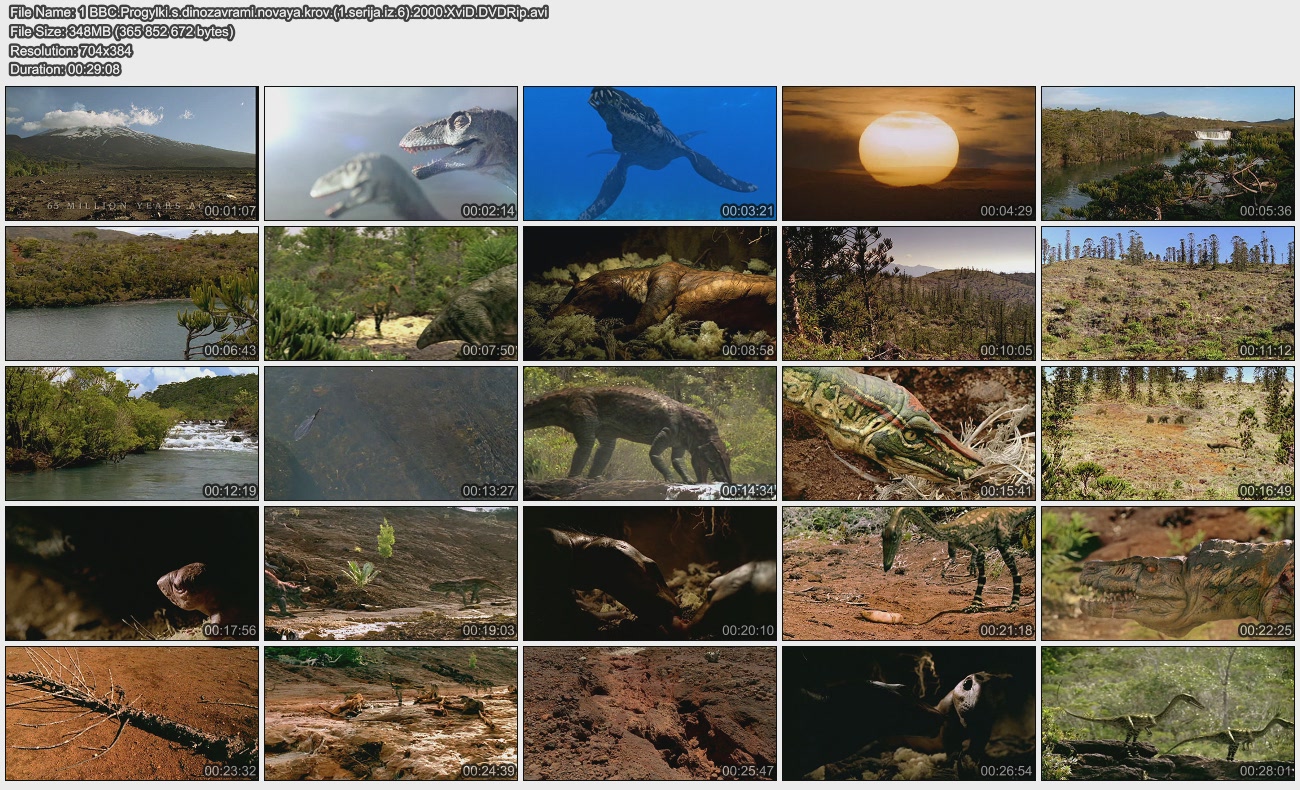This screenshot has width=1300, height=790.
Task: Select the two roaring dinosaurs thumbnail at 00:02:14
Action: 390,153
